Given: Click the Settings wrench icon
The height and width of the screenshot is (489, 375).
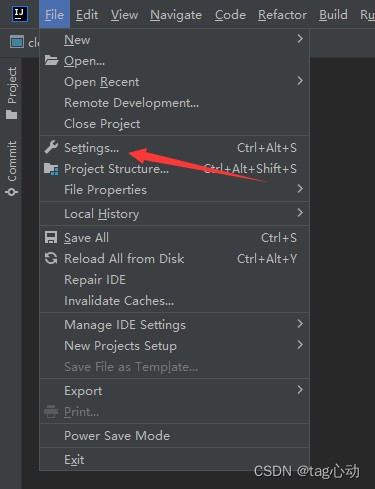Looking at the screenshot, I should (x=51, y=147).
